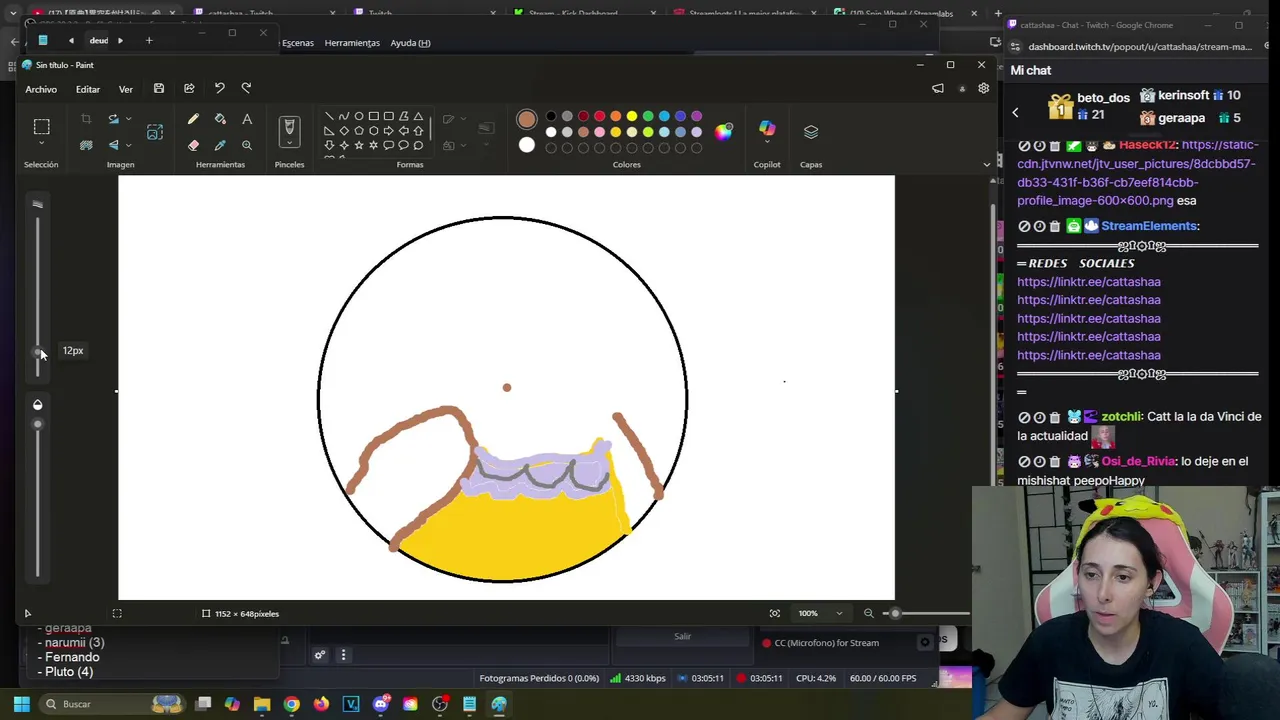Open the Flip dropdown arrow
Viewport: 1280px width, 720px height.
[x=128, y=145]
